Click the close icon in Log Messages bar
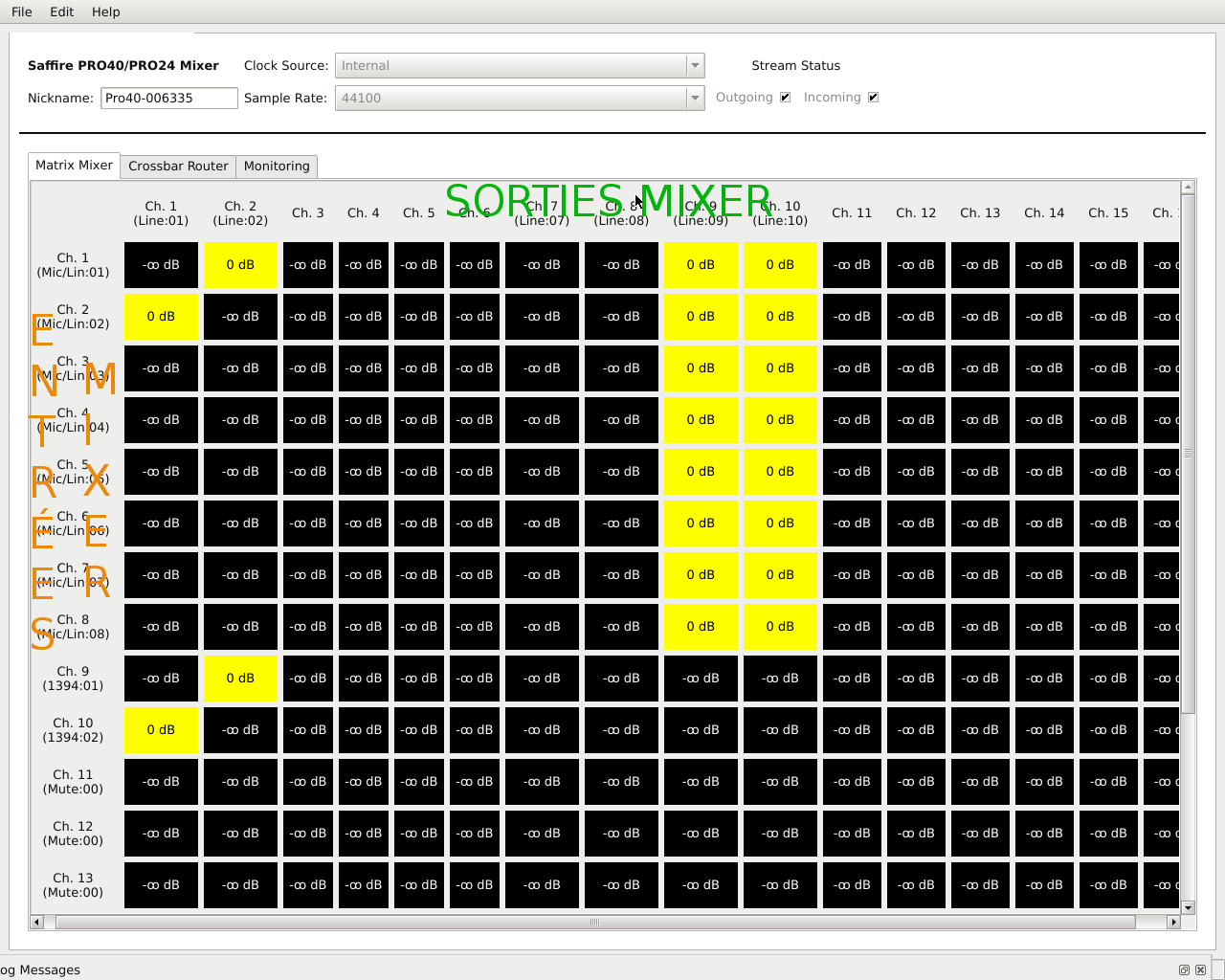Viewport: 1225px width, 980px height. tap(1201, 969)
